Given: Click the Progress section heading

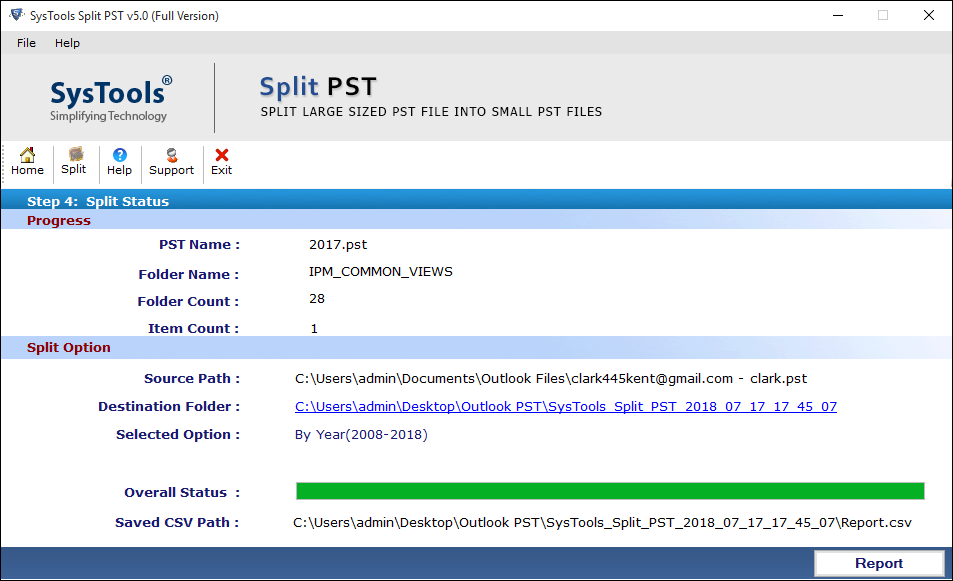Looking at the screenshot, I should click(58, 221).
